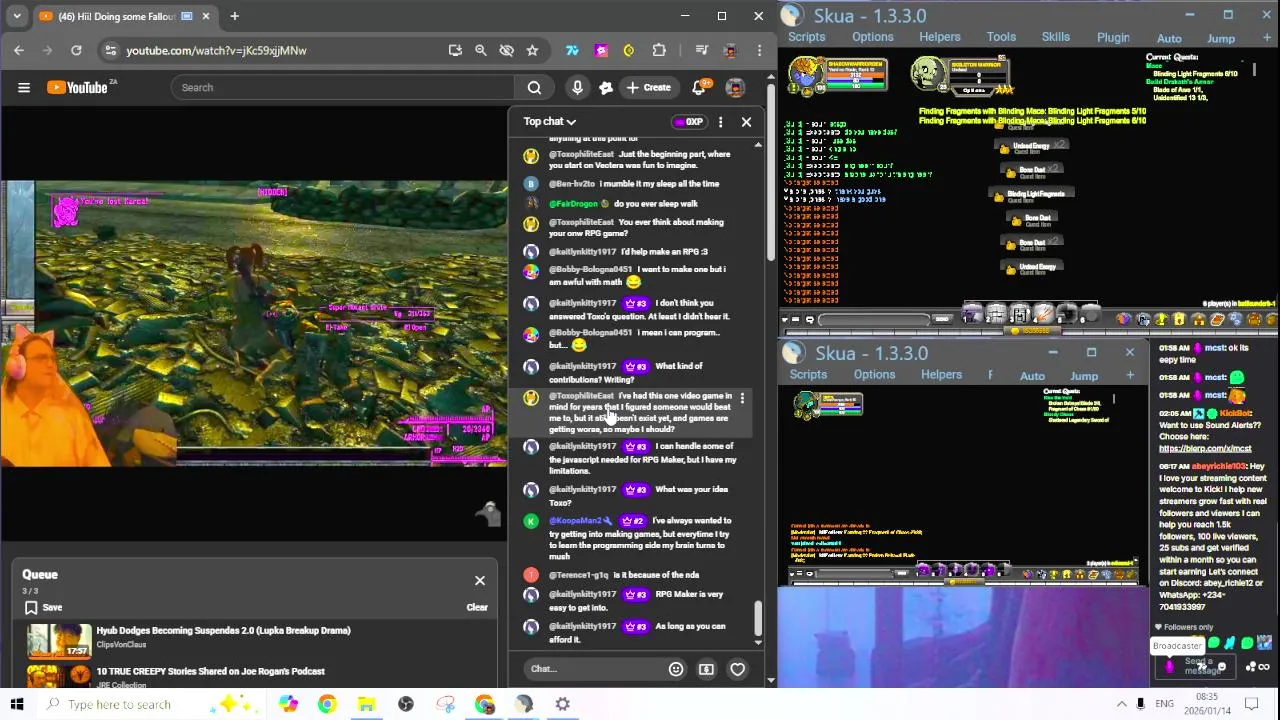Open live chat three-dot options
1280x720 pixels.
pyautogui.click(x=720, y=122)
